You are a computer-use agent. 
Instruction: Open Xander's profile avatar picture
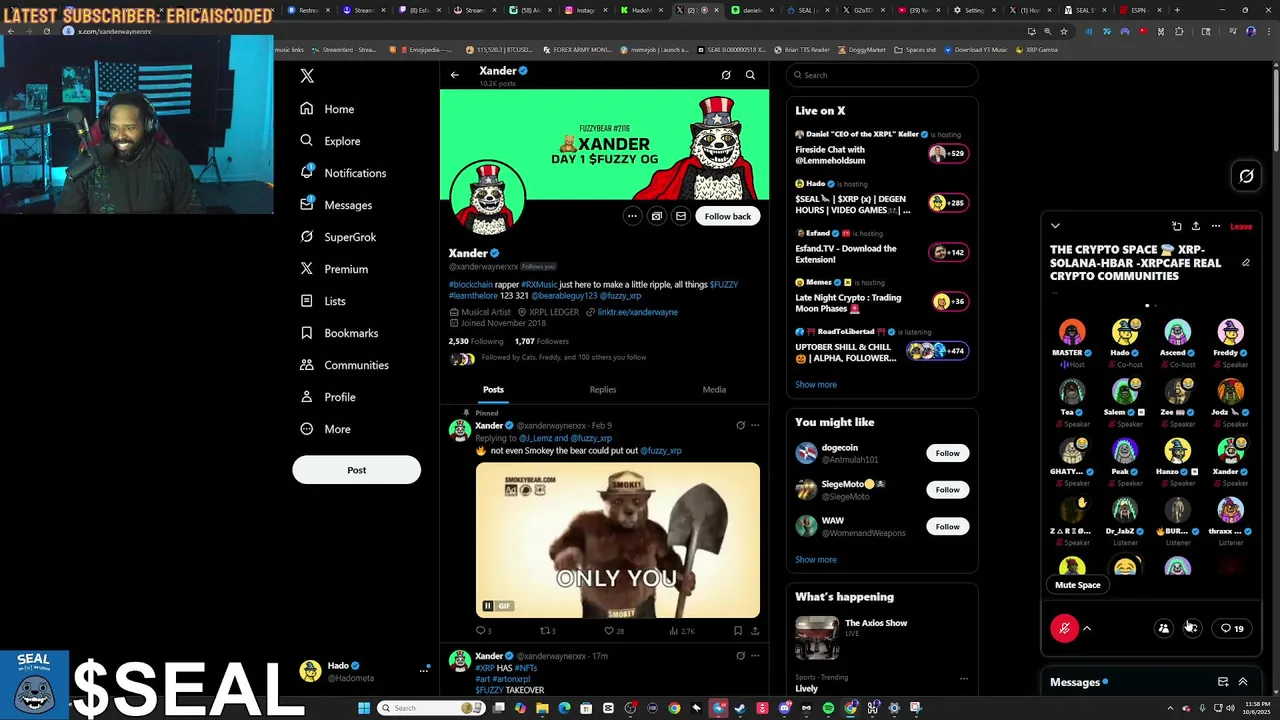(488, 196)
